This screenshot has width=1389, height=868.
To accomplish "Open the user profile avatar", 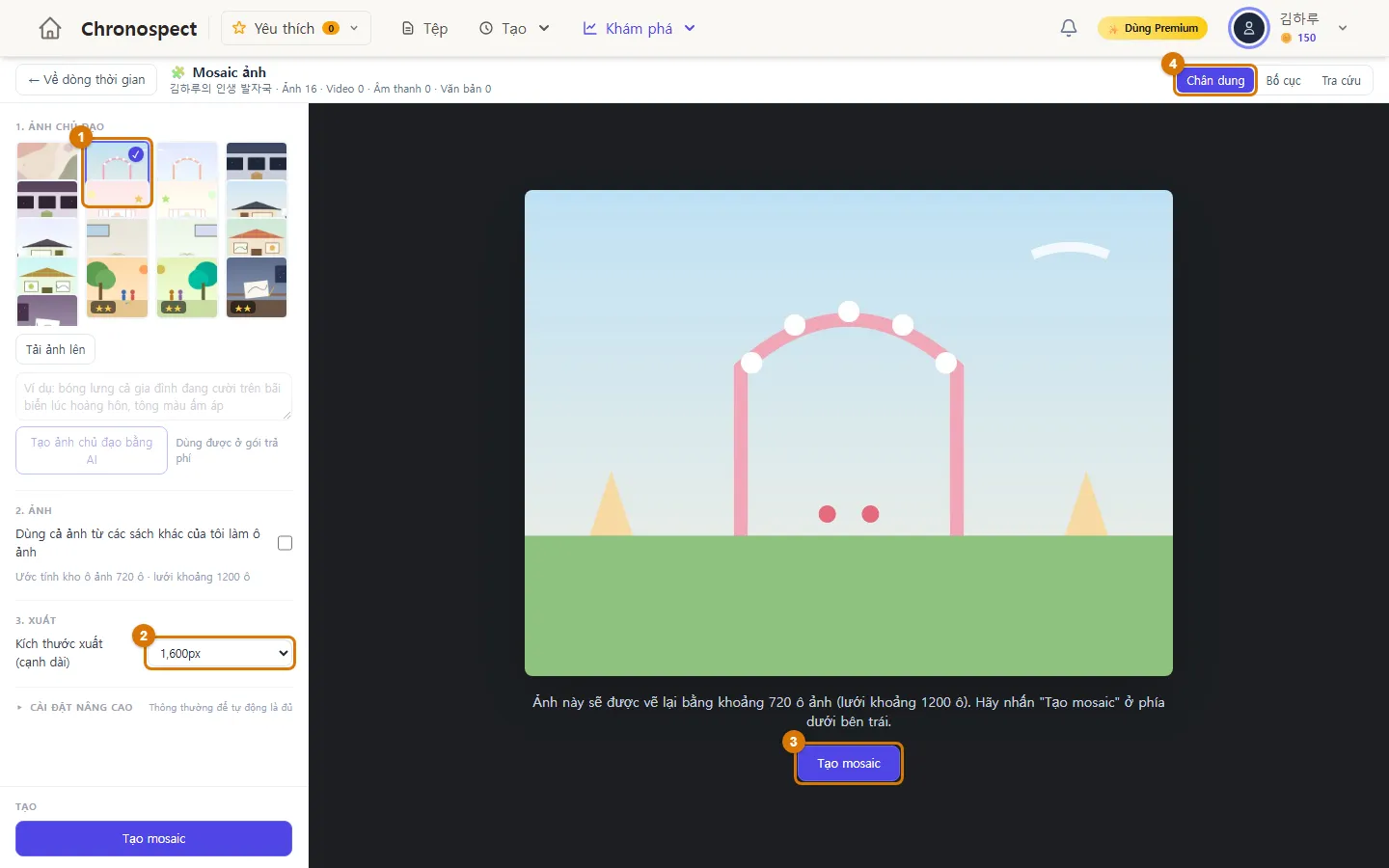I will (x=1249, y=29).
